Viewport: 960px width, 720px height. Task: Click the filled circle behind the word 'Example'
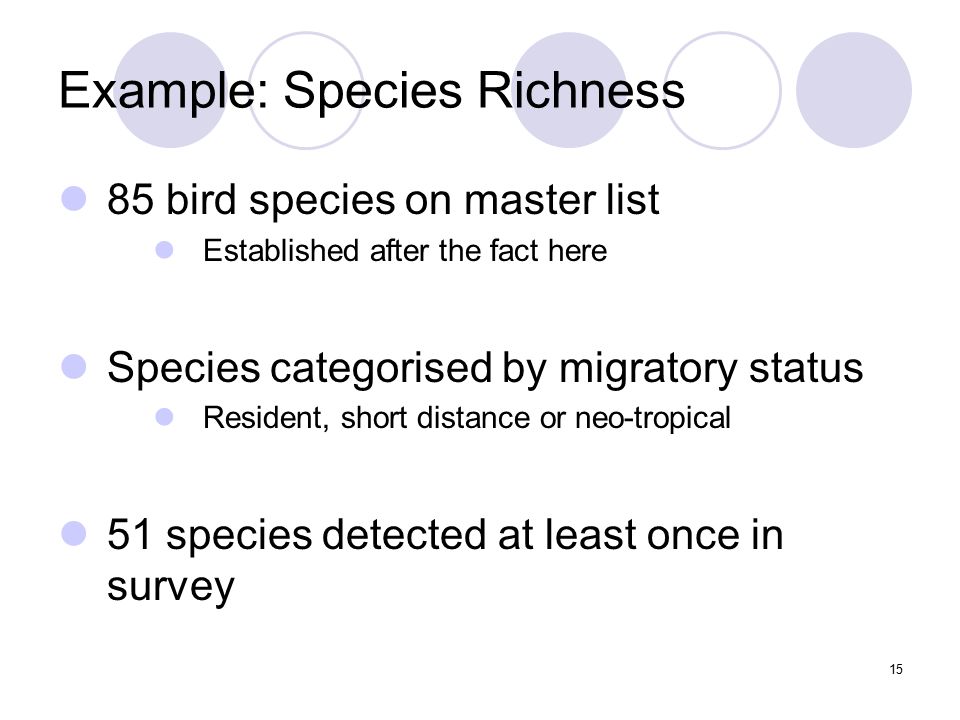[171, 90]
